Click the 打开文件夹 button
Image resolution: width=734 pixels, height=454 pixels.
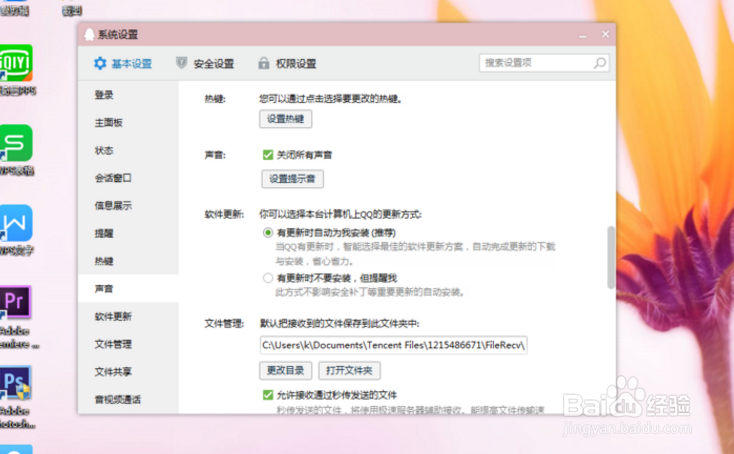pyautogui.click(x=349, y=371)
